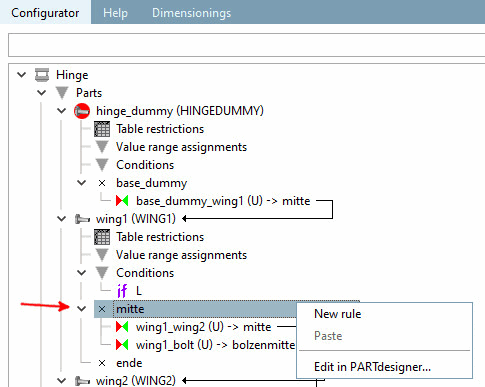Switch to the Help tab
Image resolution: width=485 pixels, height=387 pixels.
tap(115, 13)
